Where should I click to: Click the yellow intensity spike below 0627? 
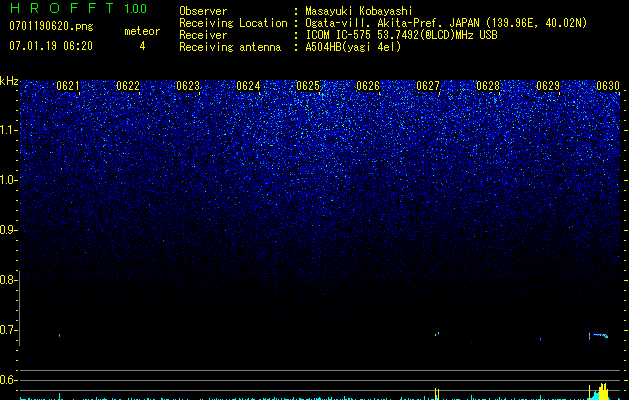pyautogui.click(x=437, y=393)
